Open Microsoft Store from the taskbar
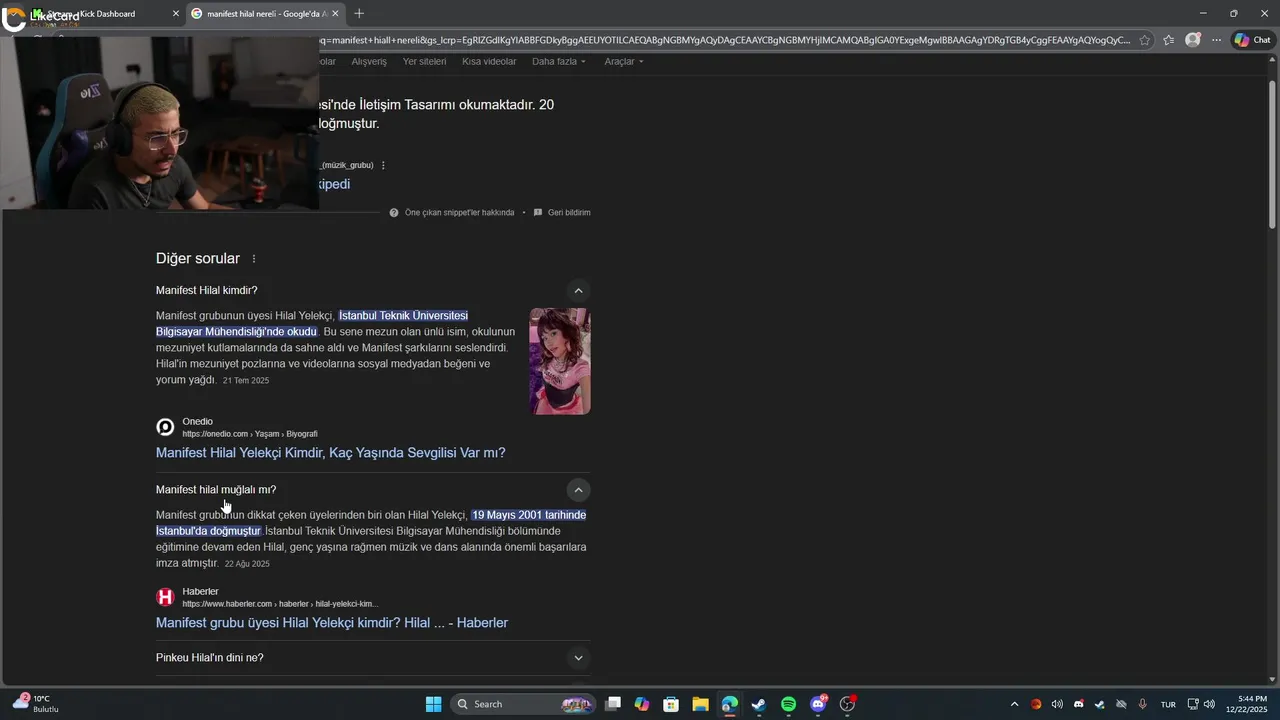This screenshot has height=720, width=1280. (671, 704)
